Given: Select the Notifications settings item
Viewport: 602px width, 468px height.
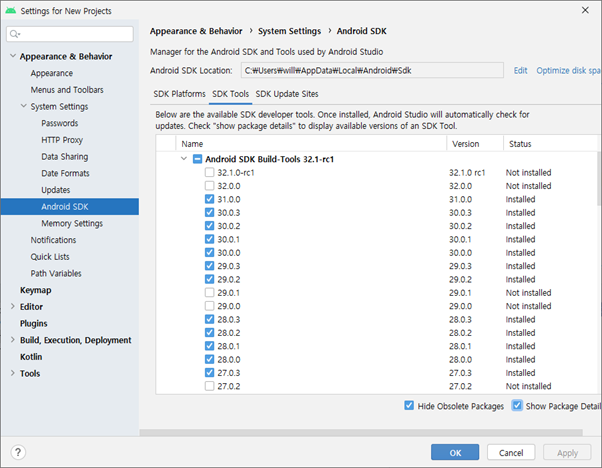Looking at the screenshot, I should tap(53, 240).
